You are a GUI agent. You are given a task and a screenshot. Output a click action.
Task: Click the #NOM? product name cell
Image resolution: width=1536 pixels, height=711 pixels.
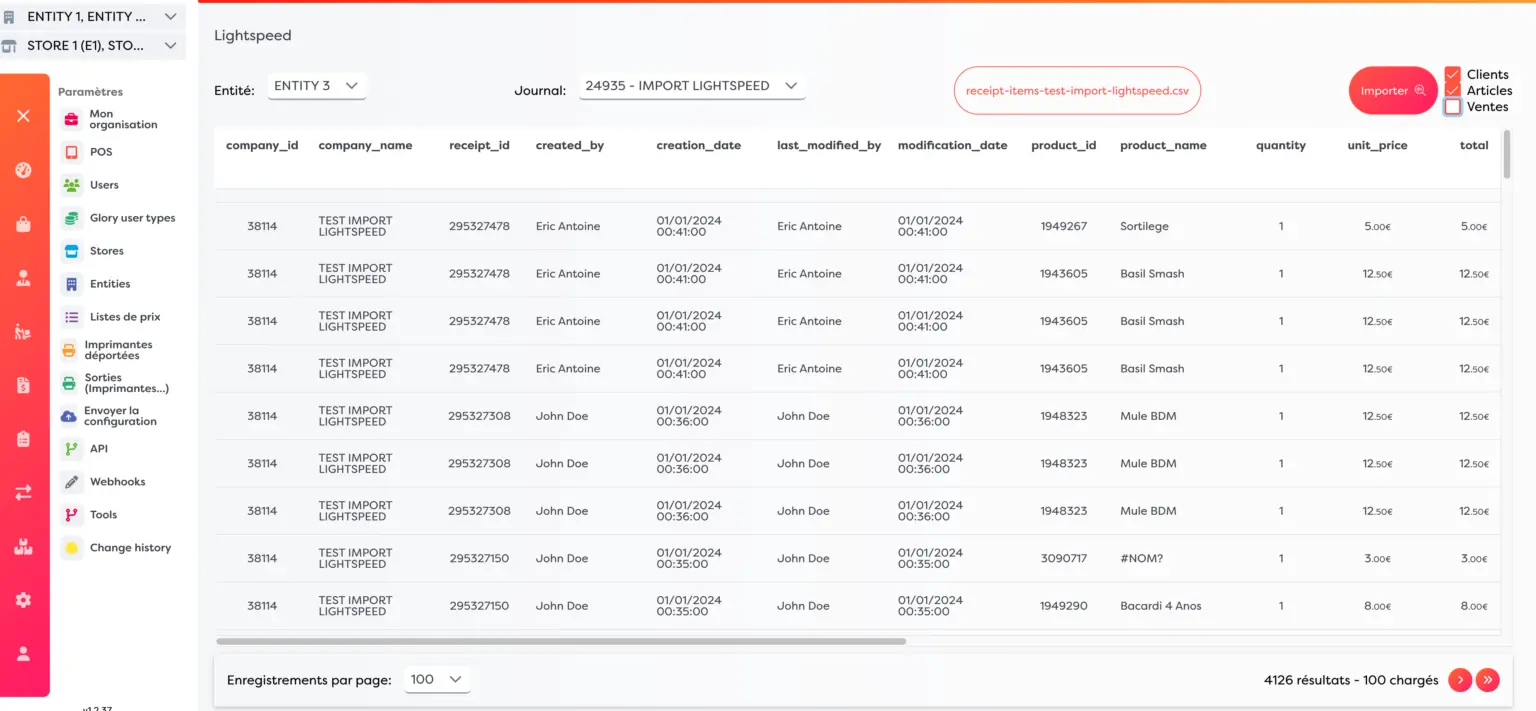point(1142,559)
